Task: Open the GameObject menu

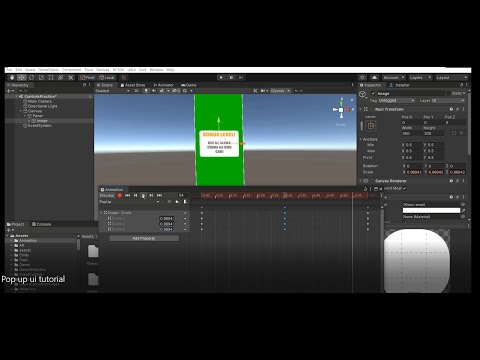Action: point(49,70)
